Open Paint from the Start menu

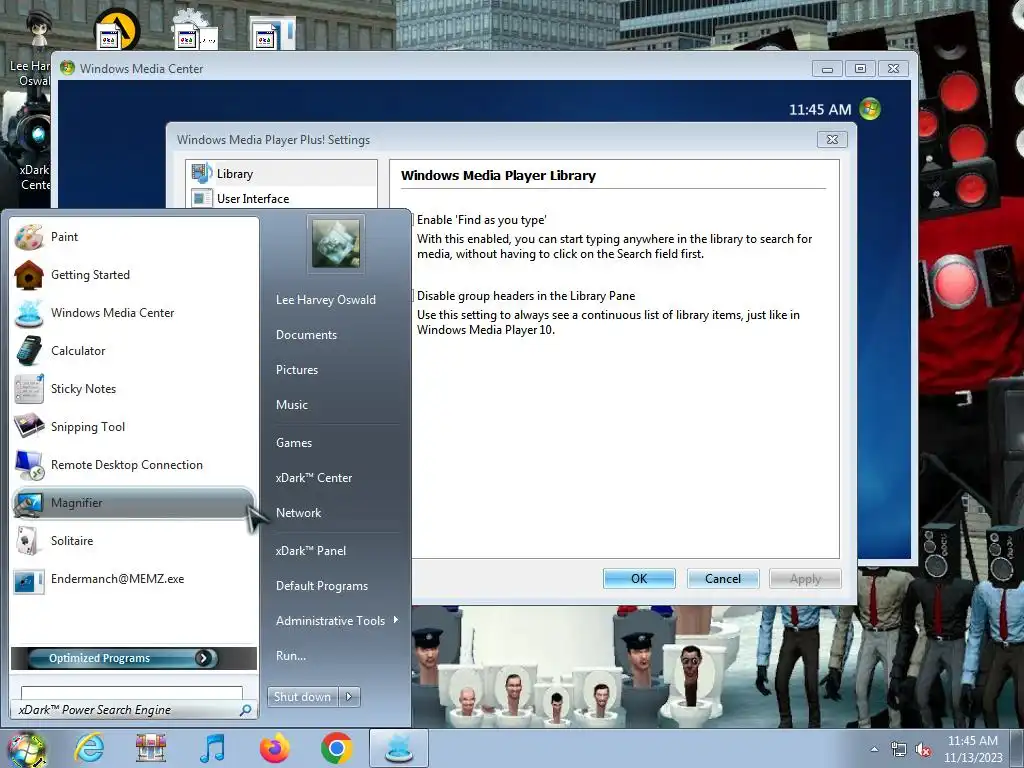[x=134, y=237]
